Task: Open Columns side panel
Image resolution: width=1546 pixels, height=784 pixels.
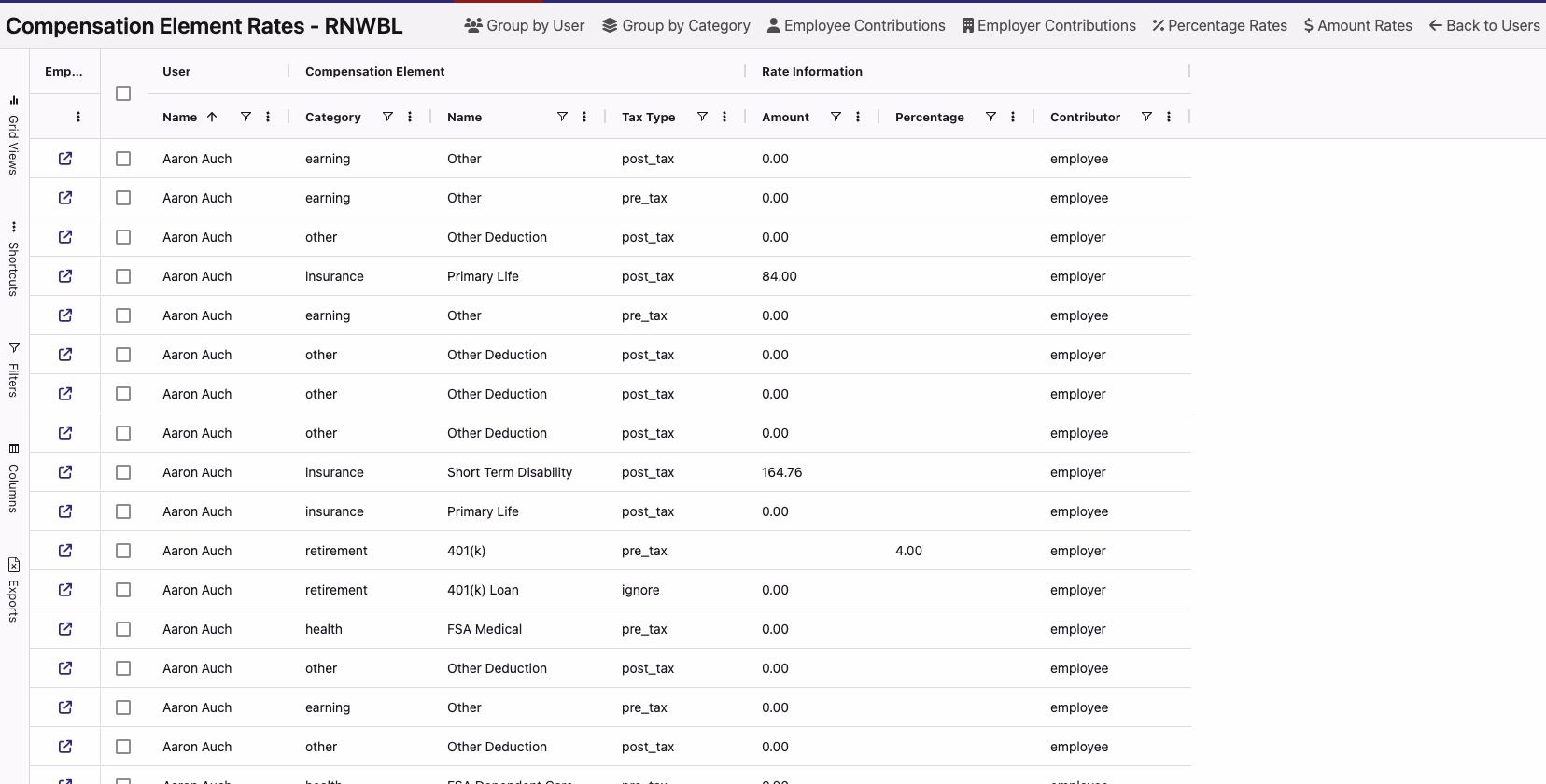Action: click(14, 478)
